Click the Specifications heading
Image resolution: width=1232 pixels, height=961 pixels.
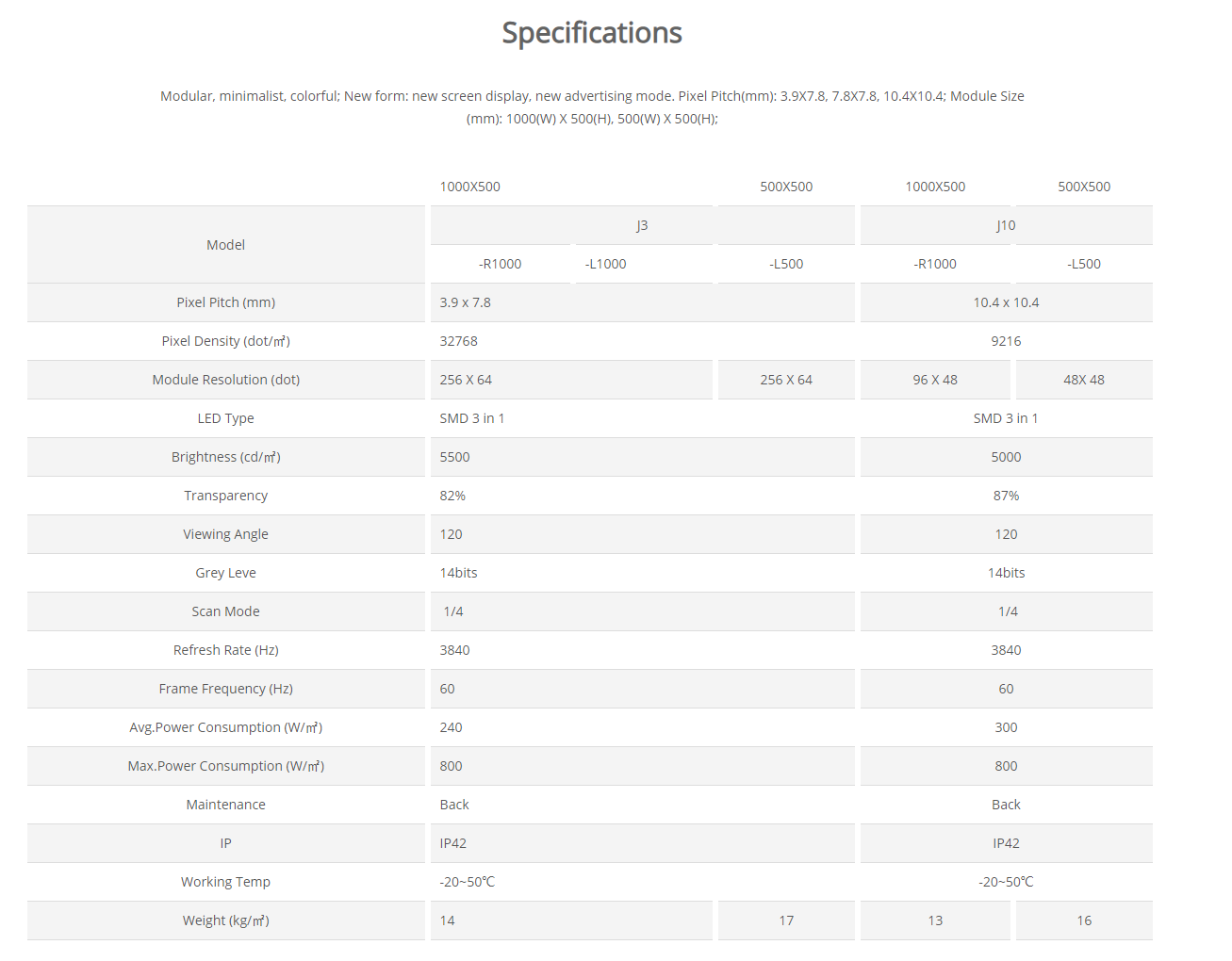point(592,33)
